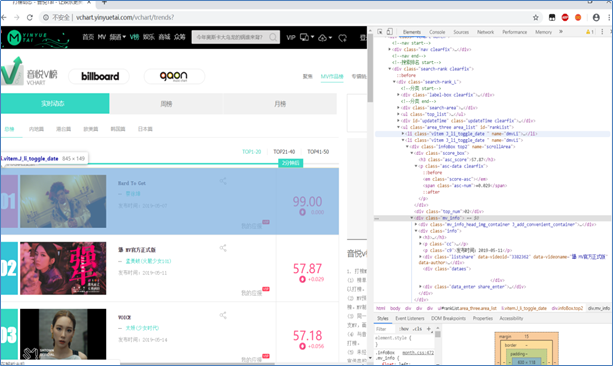Image resolution: width=613 pixels, height=366 pixels.
Task: Click the orange extension icon beside ABP
Action: [578, 17]
